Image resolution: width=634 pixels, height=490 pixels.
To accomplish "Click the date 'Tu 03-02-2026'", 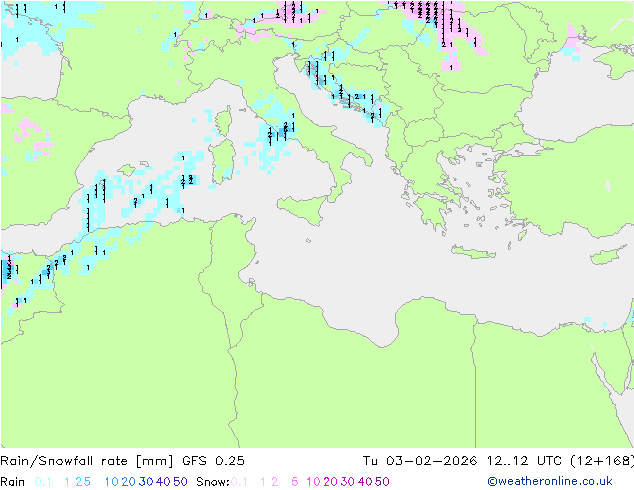I will [x=420, y=461].
